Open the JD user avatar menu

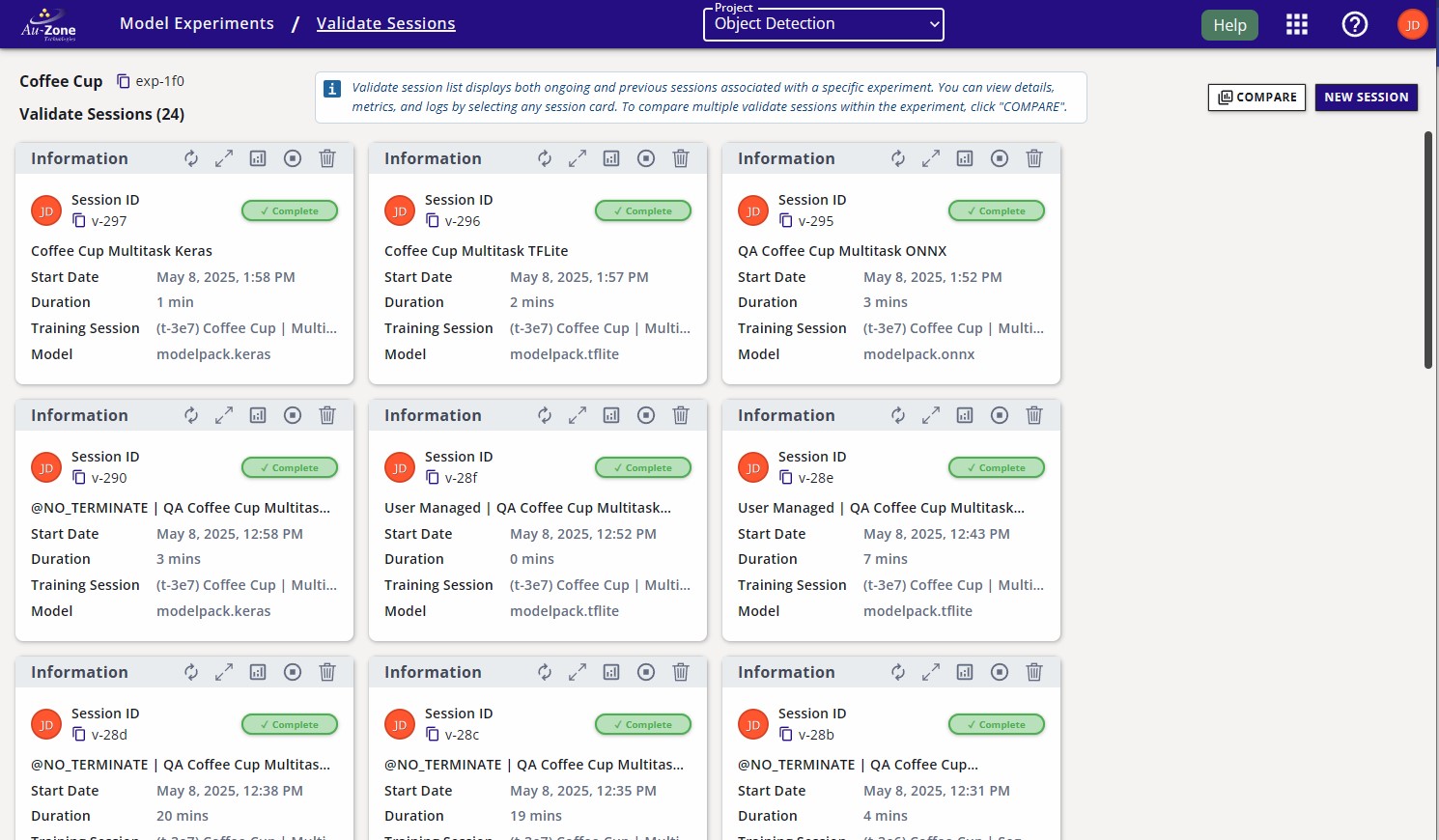1412,25
